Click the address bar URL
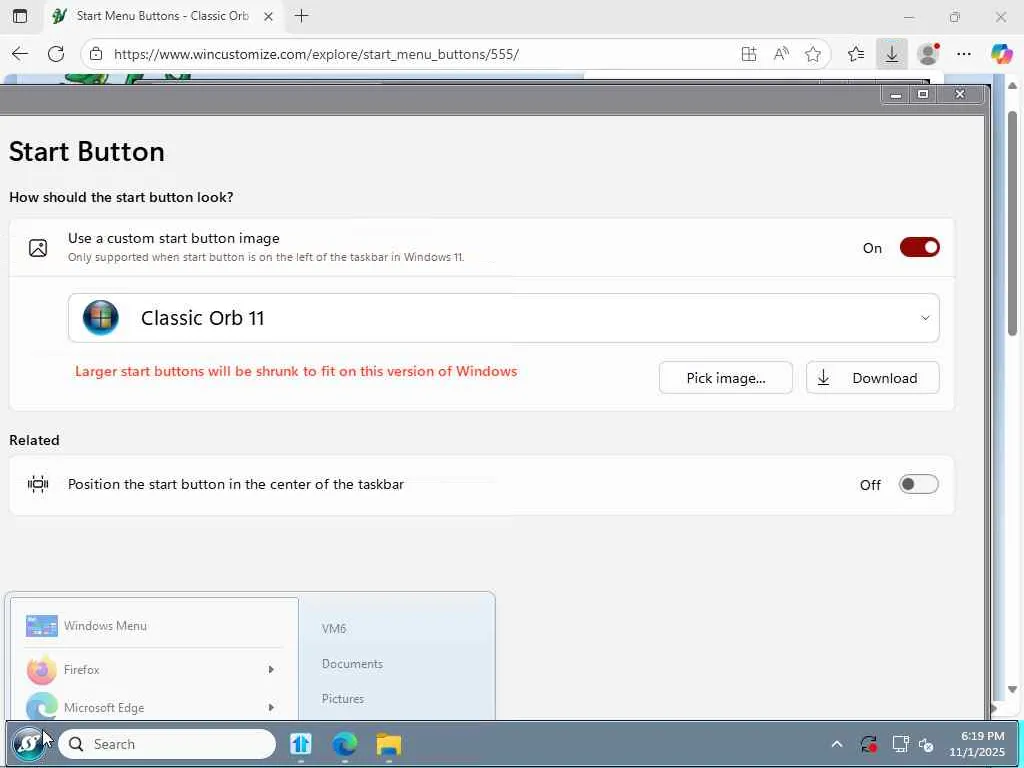This screenshot has height=768, width=1024. [x=316, y=54]
